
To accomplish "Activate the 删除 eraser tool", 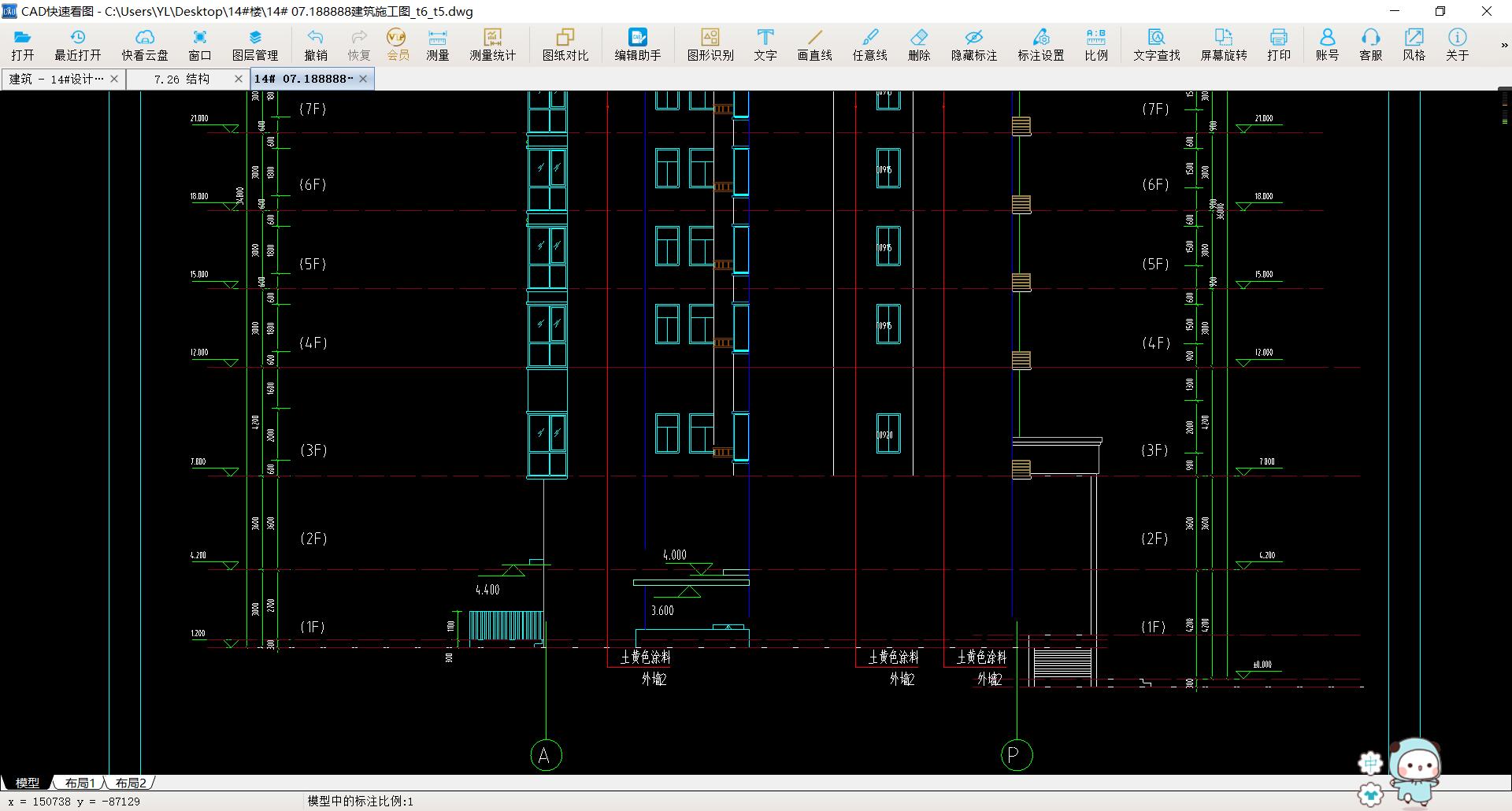I will tap(919, 45).
